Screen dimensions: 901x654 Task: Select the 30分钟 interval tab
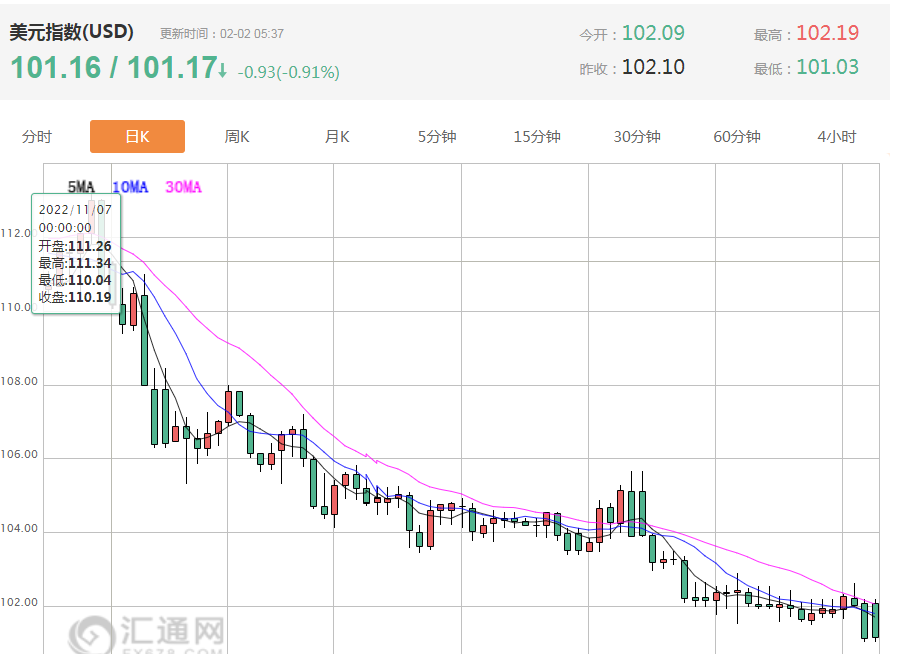(637, 137)
